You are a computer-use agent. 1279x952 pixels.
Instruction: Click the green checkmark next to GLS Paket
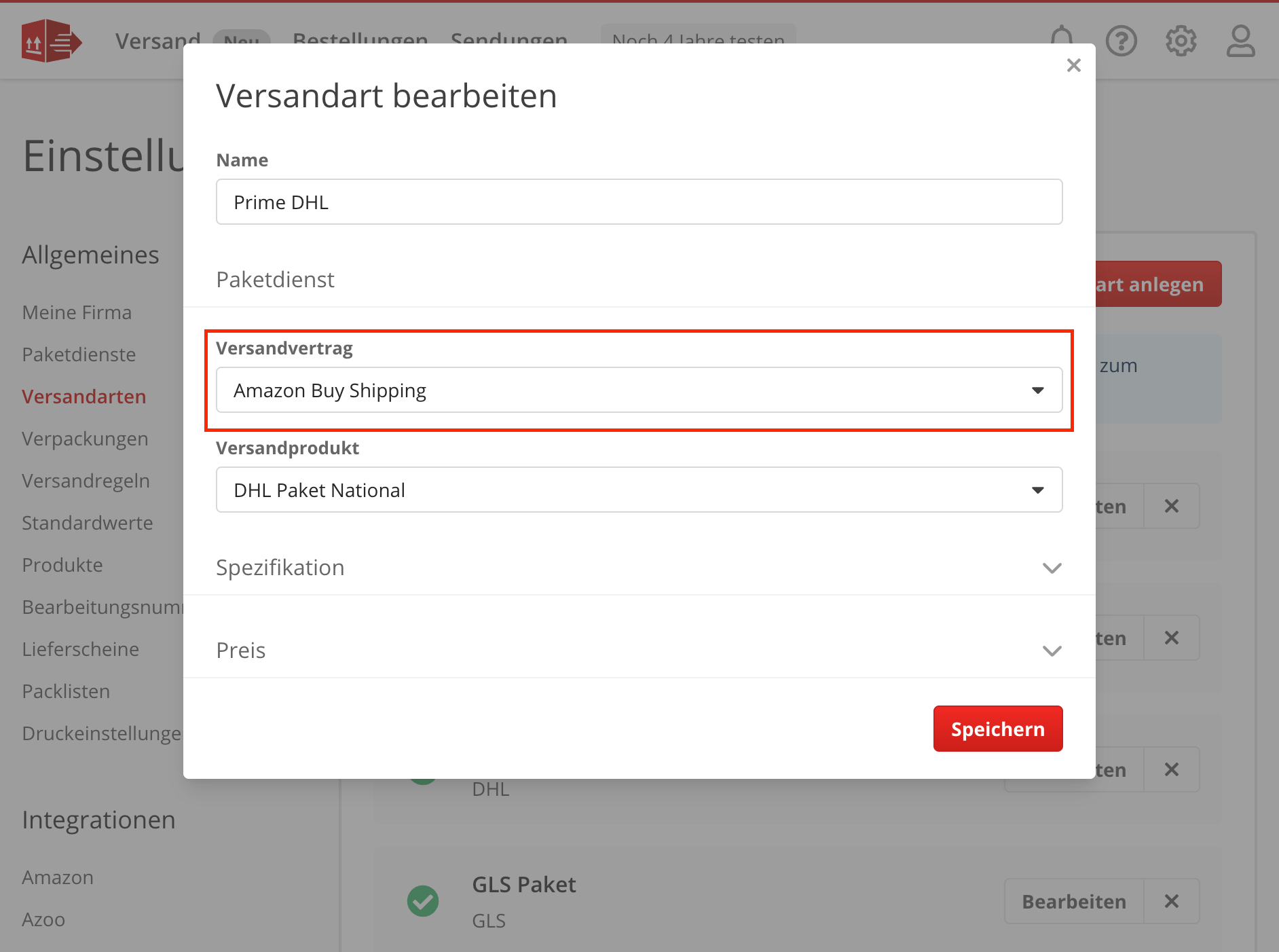423,901
